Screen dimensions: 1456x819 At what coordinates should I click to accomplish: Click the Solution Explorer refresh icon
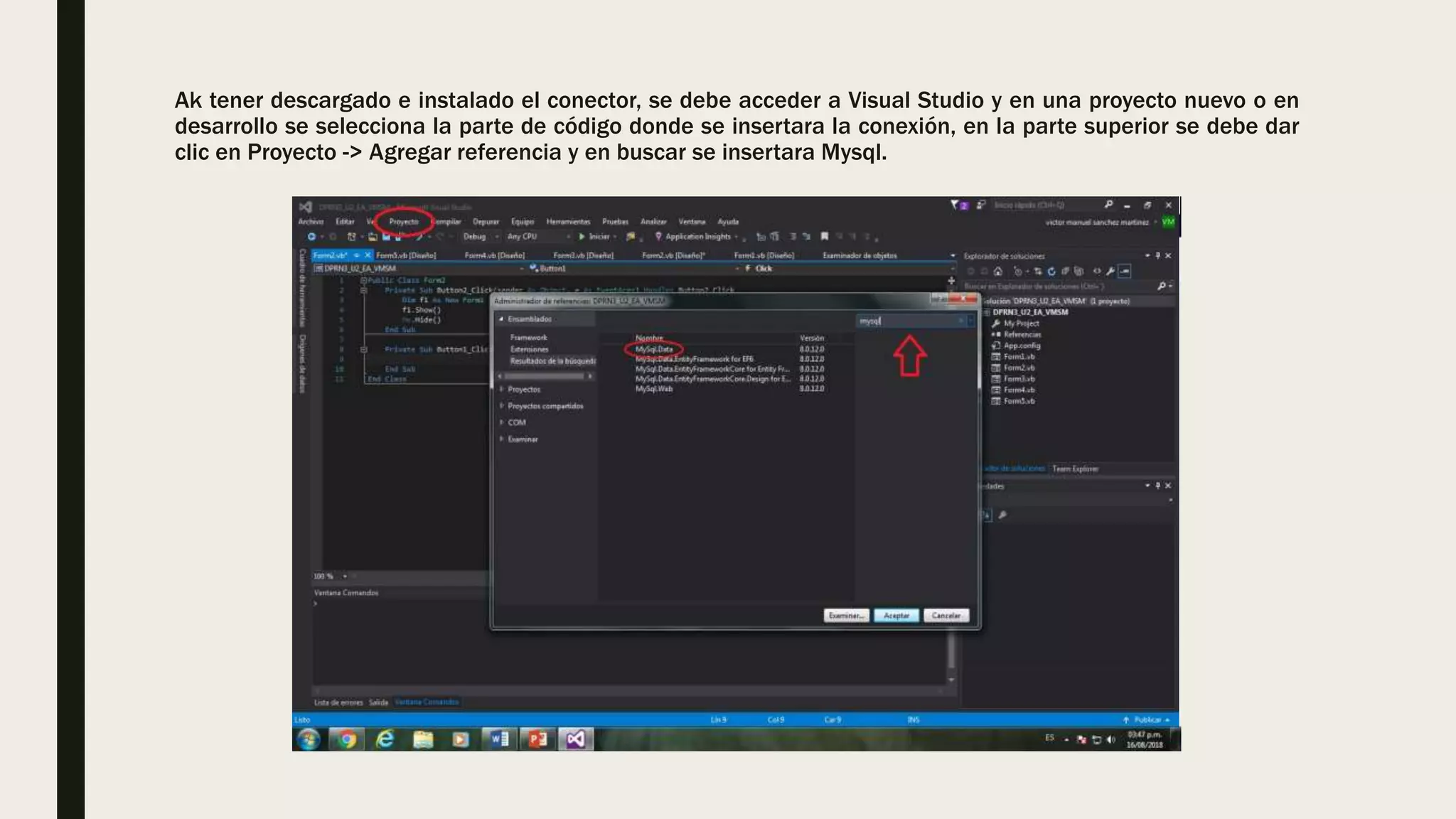pyautogui.click(x=1051, y=271)
